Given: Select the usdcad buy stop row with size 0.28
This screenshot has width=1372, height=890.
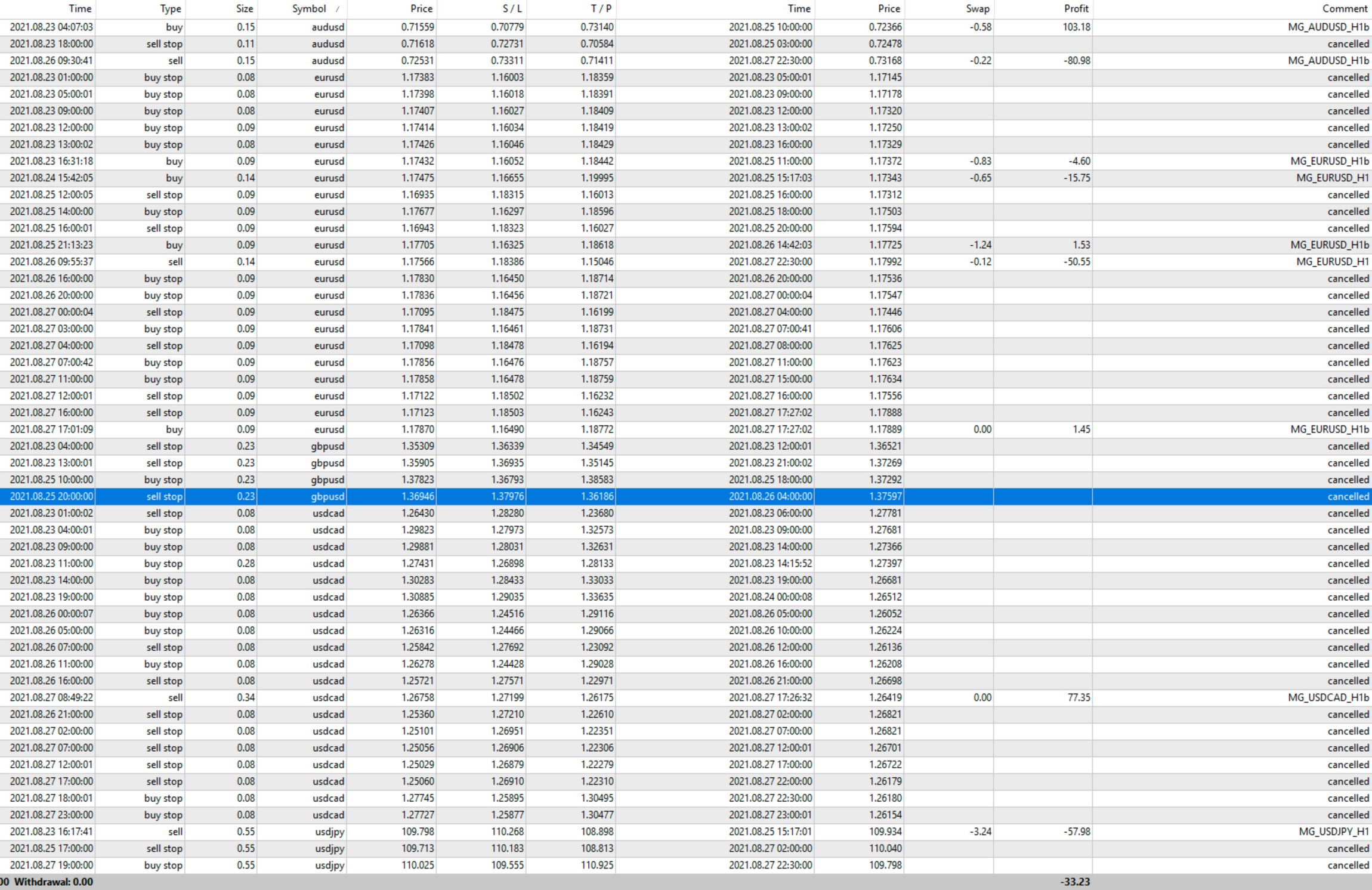Looking at the screenshot, I should [327, 564].
